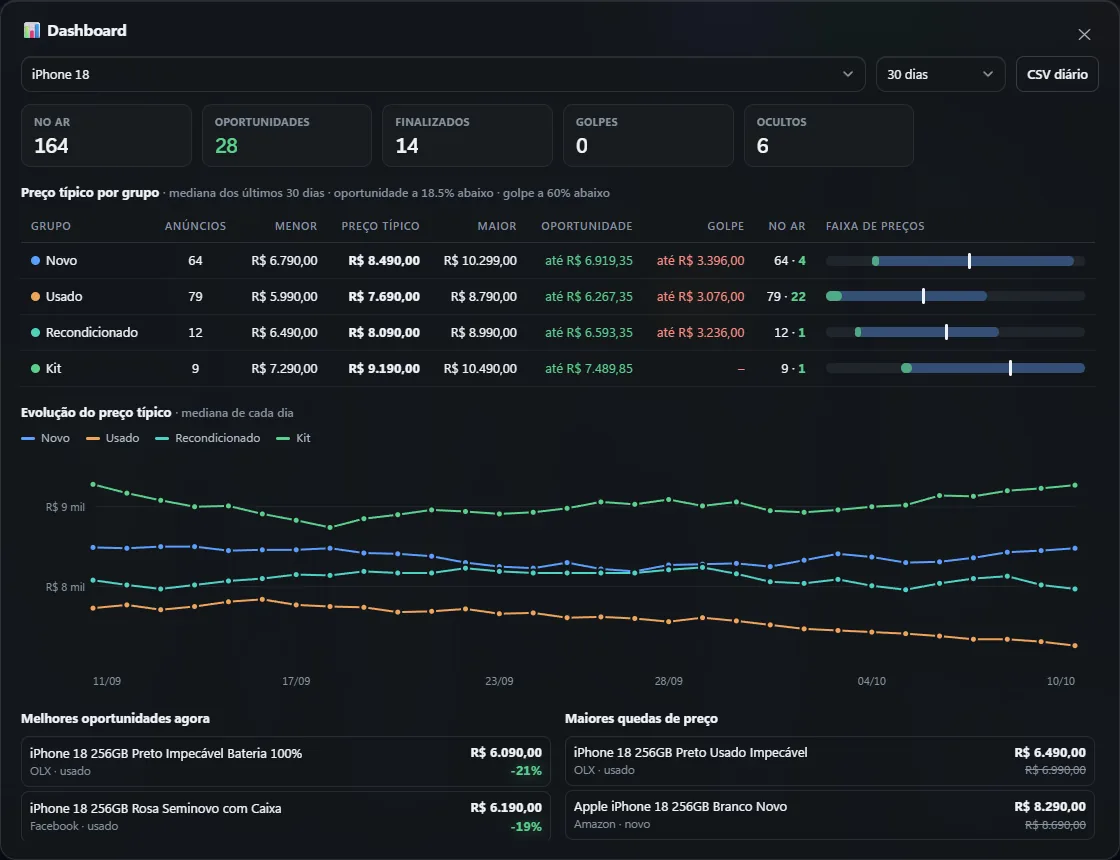Open the iPhone 18 product dropdown
Viewport: 1120px width, 860px height.
(443, 74)
